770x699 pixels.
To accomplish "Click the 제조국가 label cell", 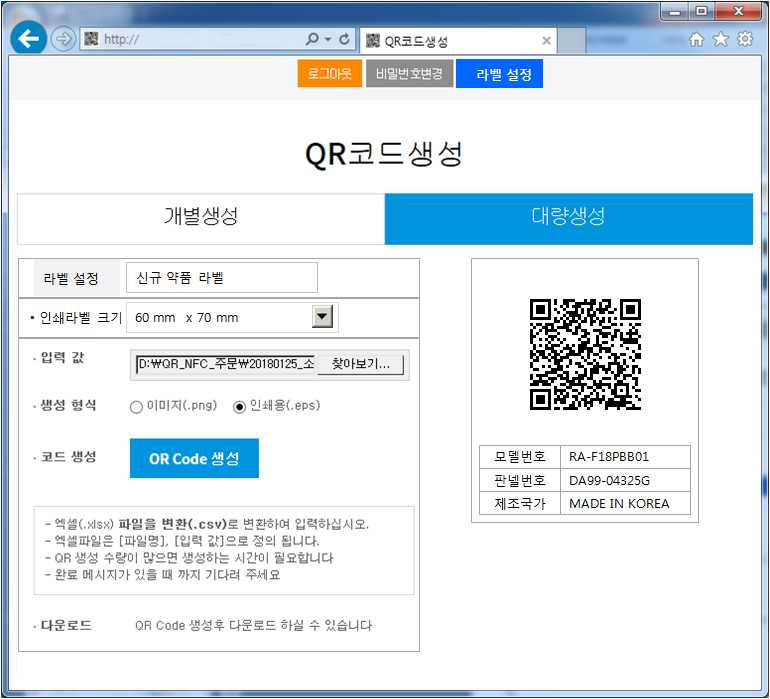I will click(520, 503).
